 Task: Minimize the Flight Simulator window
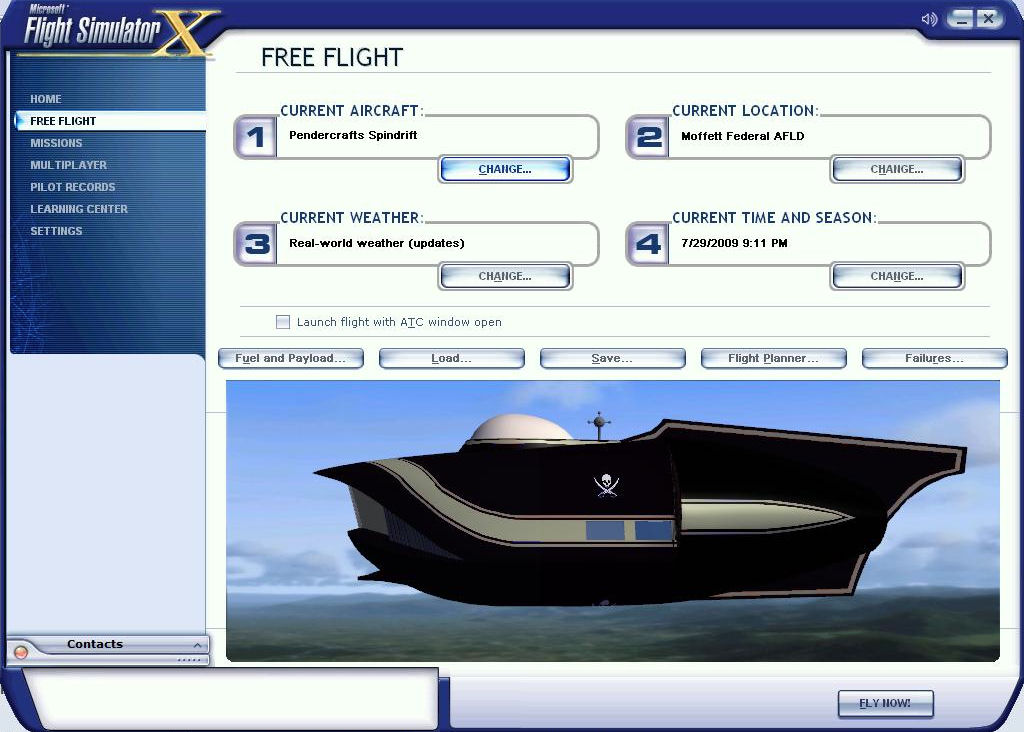pyautogui.click(x=960, y=19)
